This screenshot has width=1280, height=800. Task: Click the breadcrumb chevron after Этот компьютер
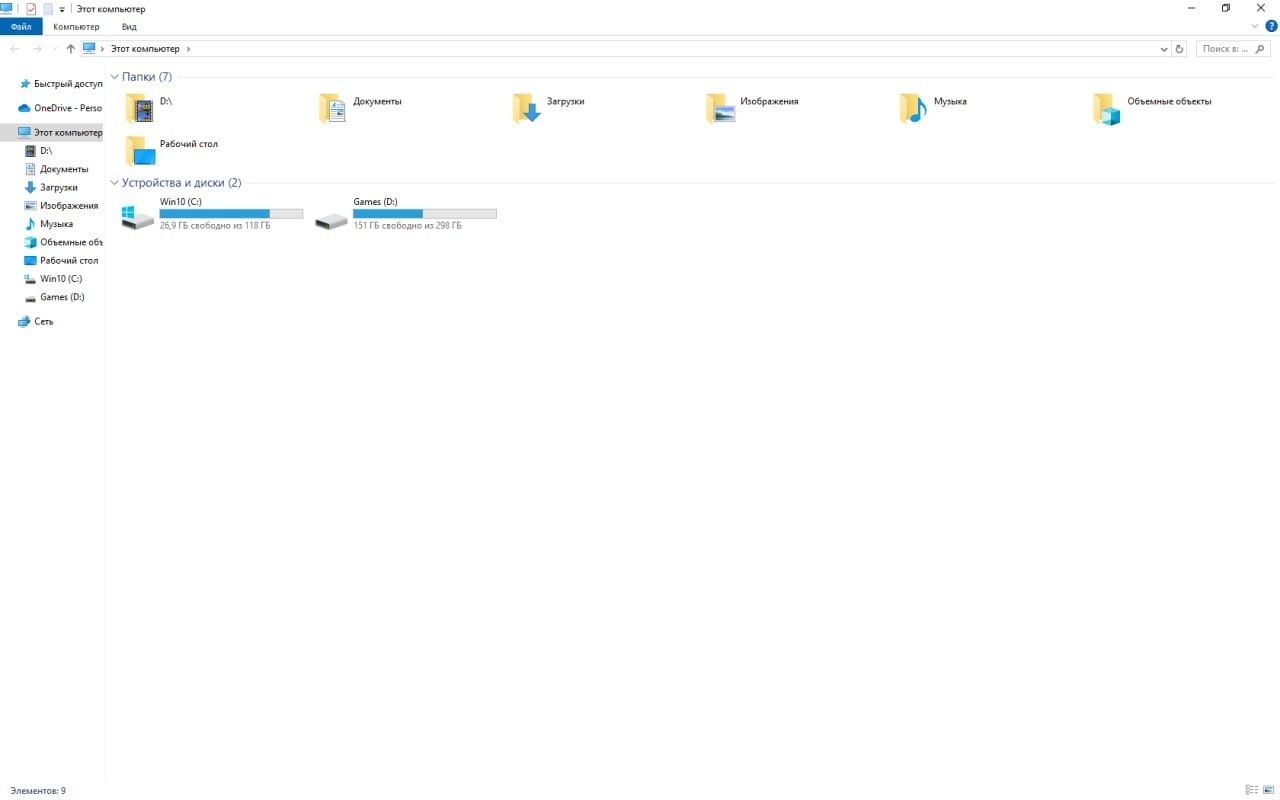(x=188, y=49)
